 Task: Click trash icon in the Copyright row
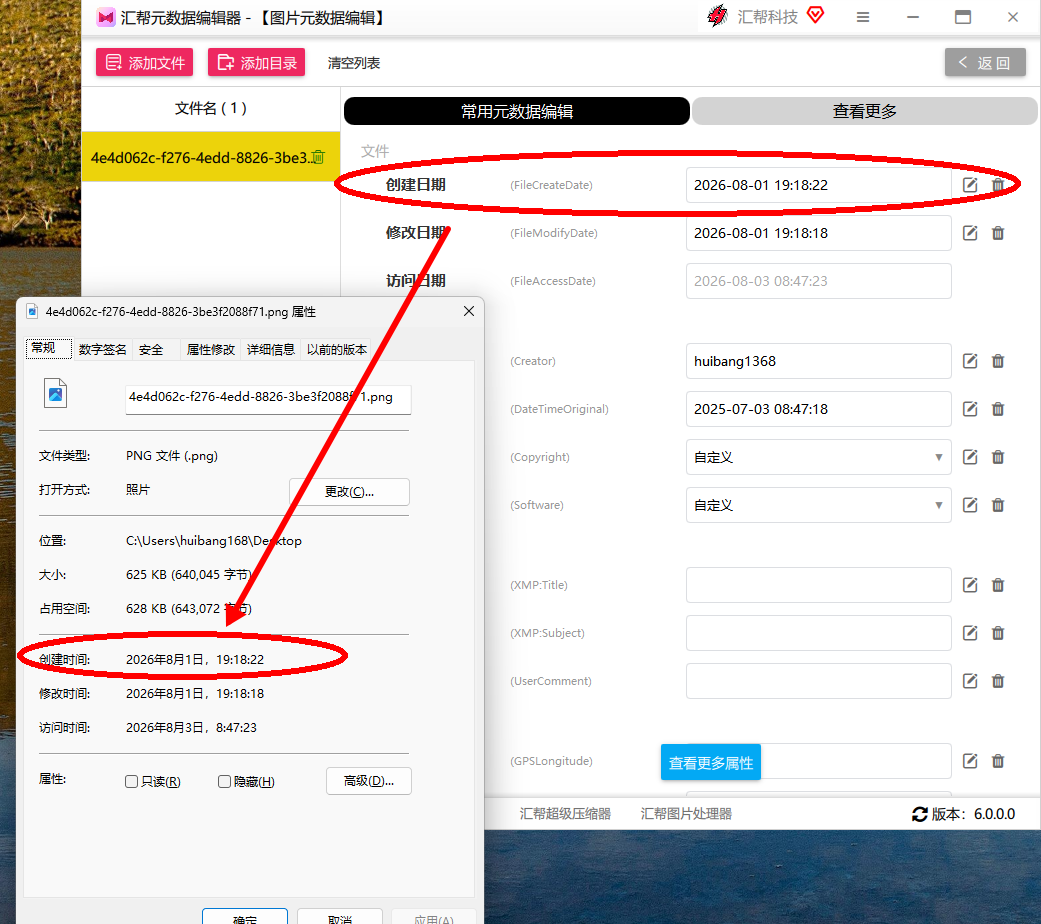(x=998, y=457)
